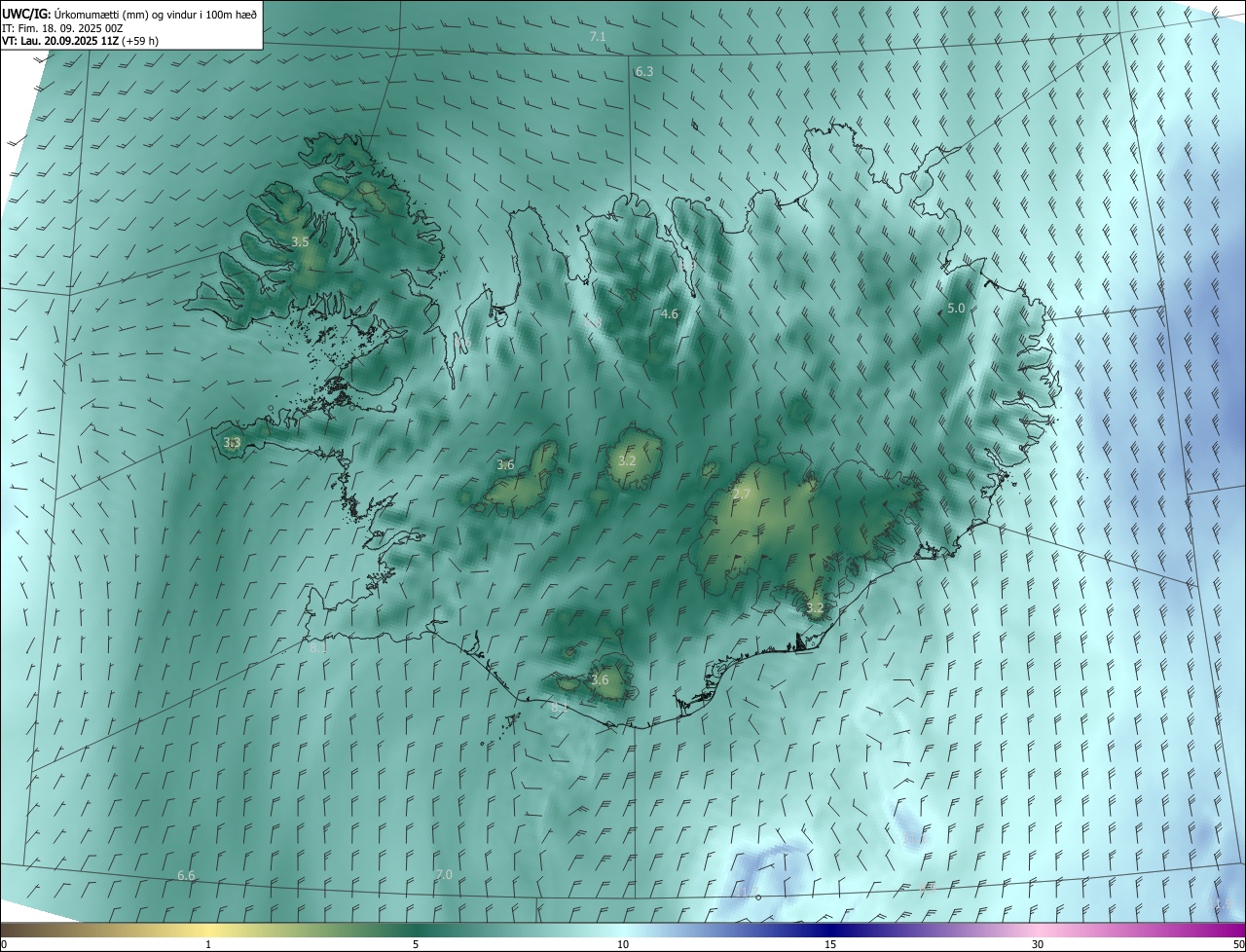The image size is (1246, 952).
Task: Pick the dark navy section of the color bar
Action: point(830,930)
